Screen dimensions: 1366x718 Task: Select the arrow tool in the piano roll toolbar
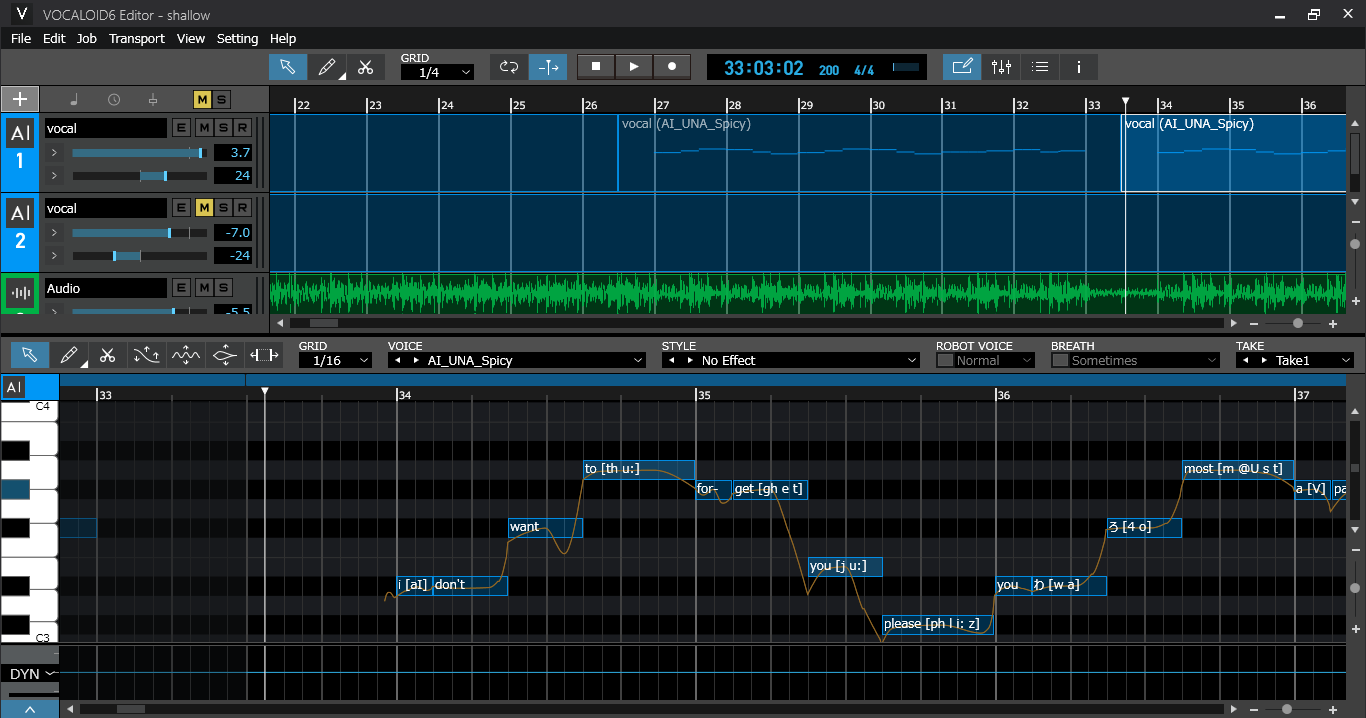coord(30,355)
